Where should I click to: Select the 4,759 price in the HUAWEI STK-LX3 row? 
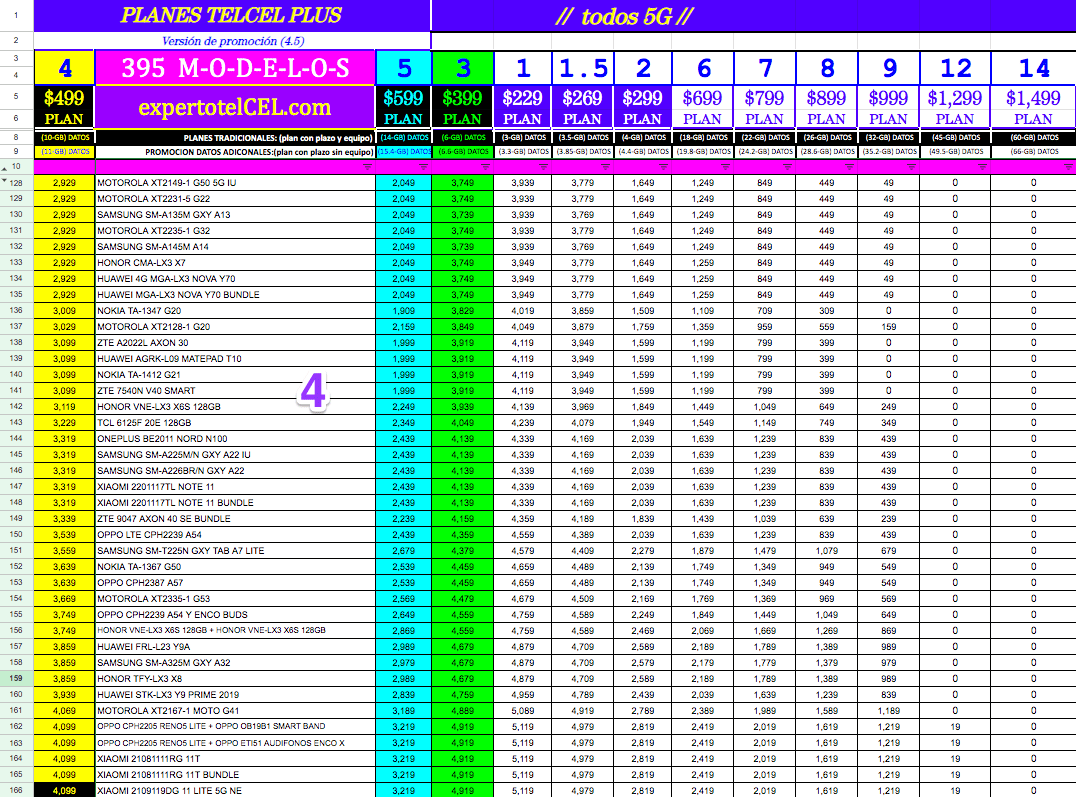pyautogui.click(x=463, y=694)
